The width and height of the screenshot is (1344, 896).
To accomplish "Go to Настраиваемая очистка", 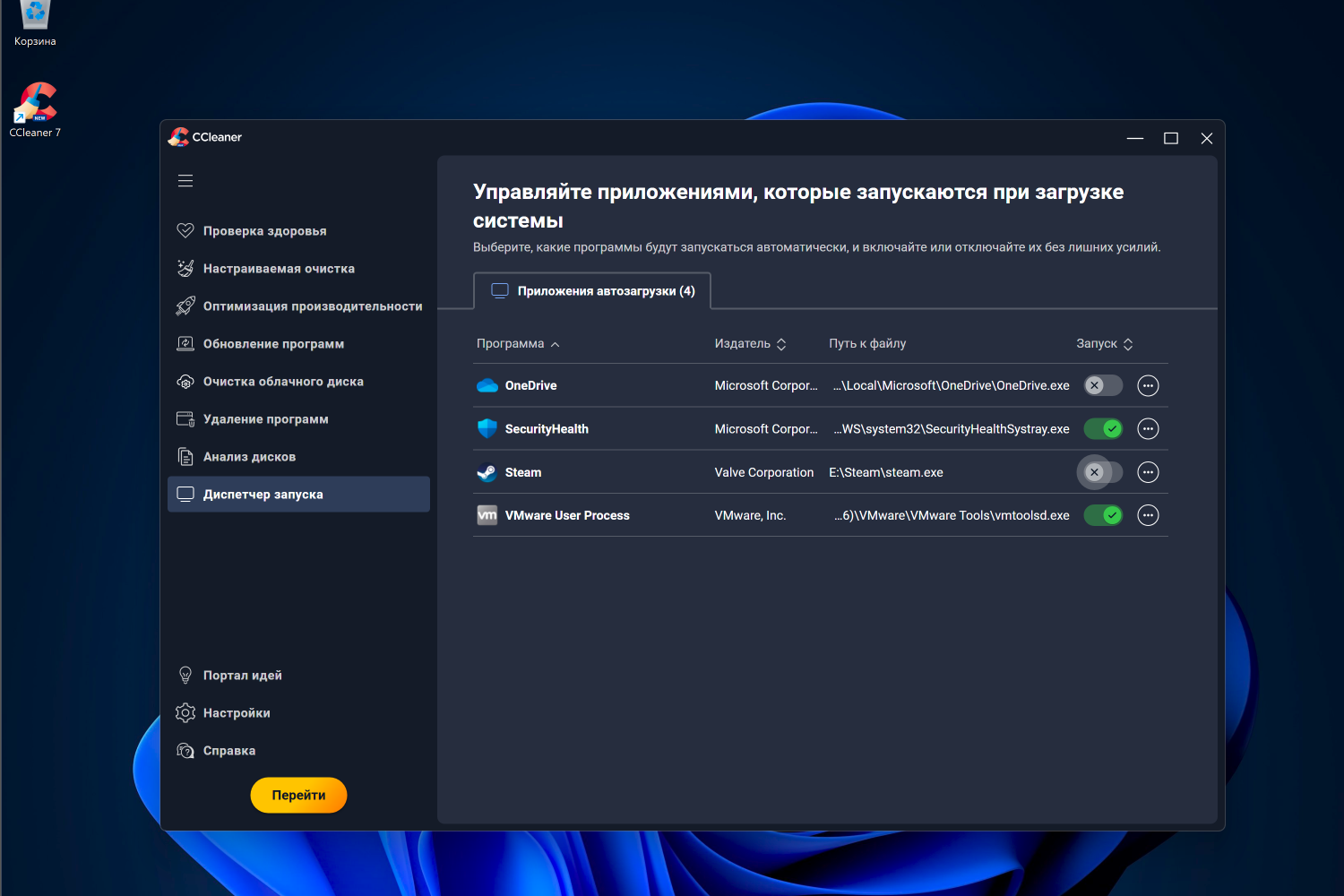I will tap(298, 268).
